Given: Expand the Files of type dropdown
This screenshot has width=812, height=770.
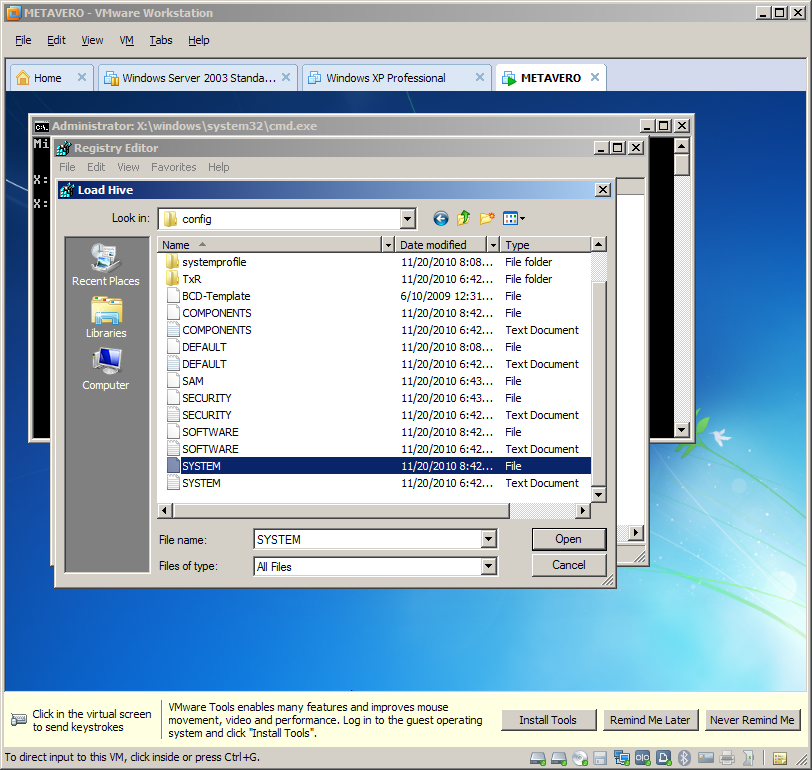Looking at the screenshot, I should pos(488,566).
